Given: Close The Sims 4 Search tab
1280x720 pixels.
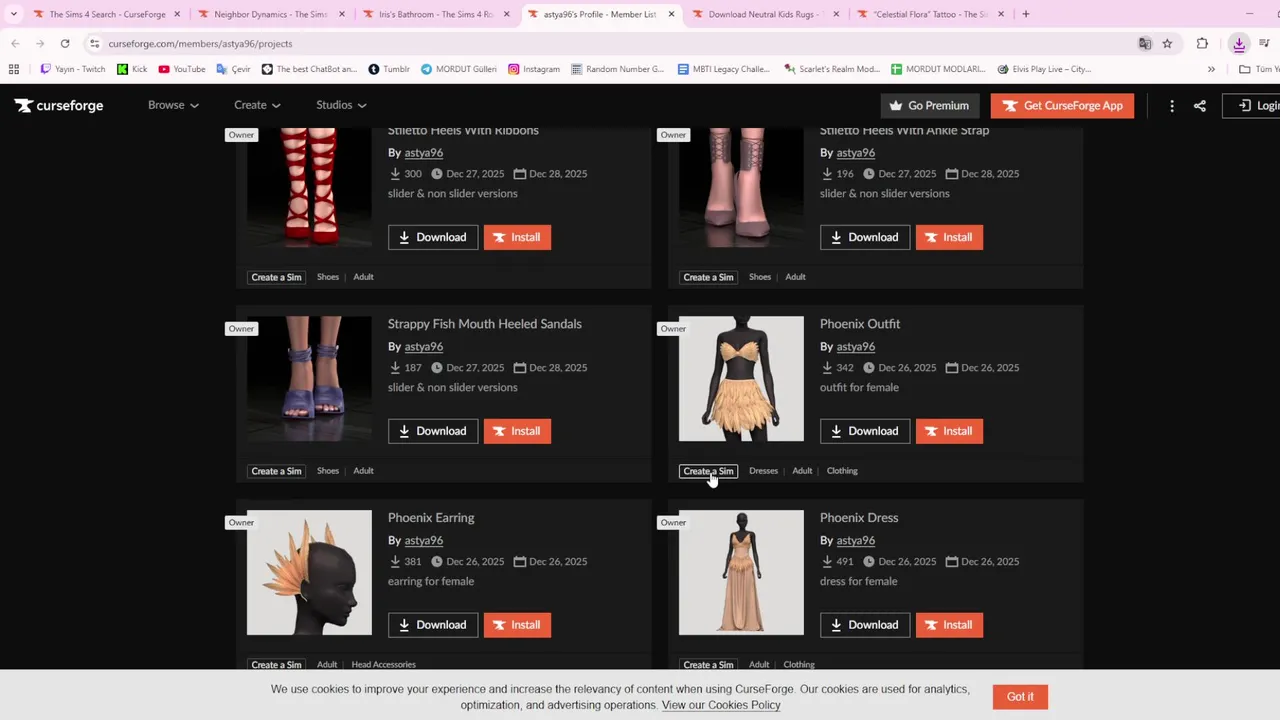Looking at the screenshot, I should point(178,14).
